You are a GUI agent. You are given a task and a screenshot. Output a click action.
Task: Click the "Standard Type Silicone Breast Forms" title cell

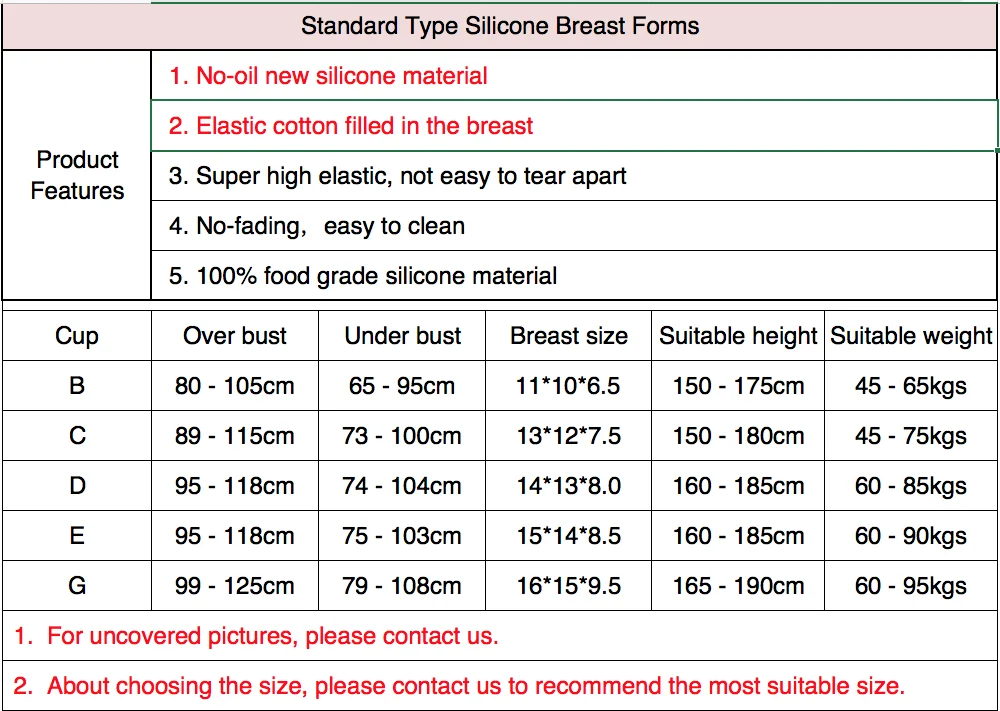point(500,26)
